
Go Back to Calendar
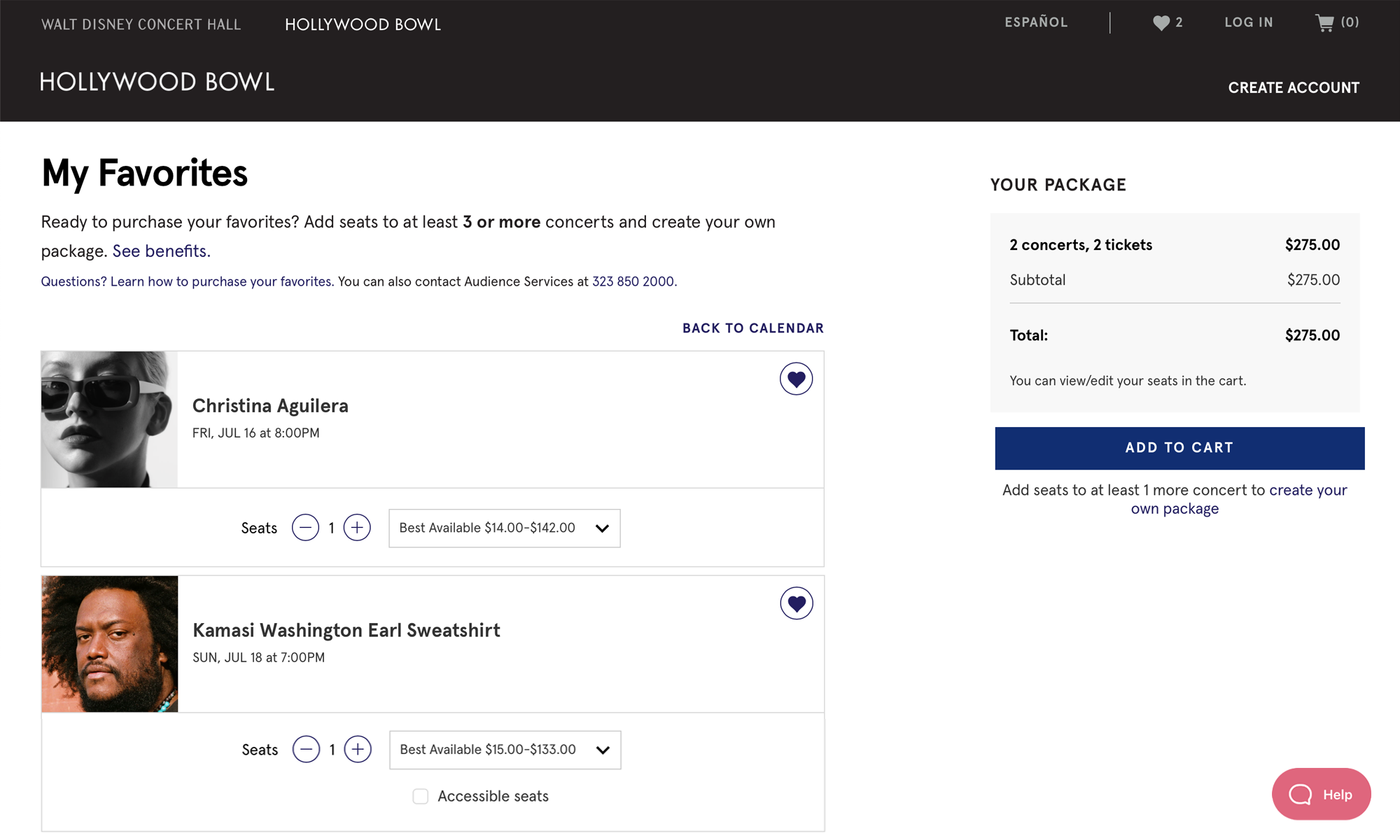tap(753, 328)
